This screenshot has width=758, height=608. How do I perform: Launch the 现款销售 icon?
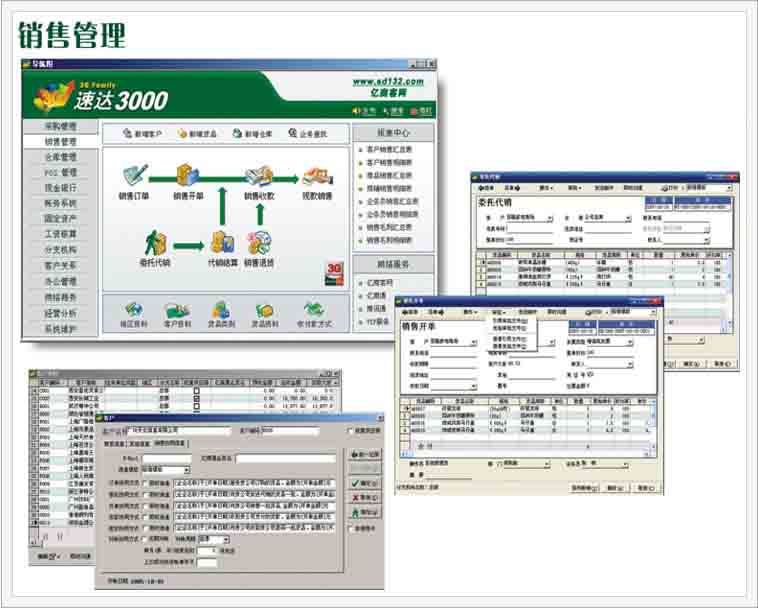318,178
